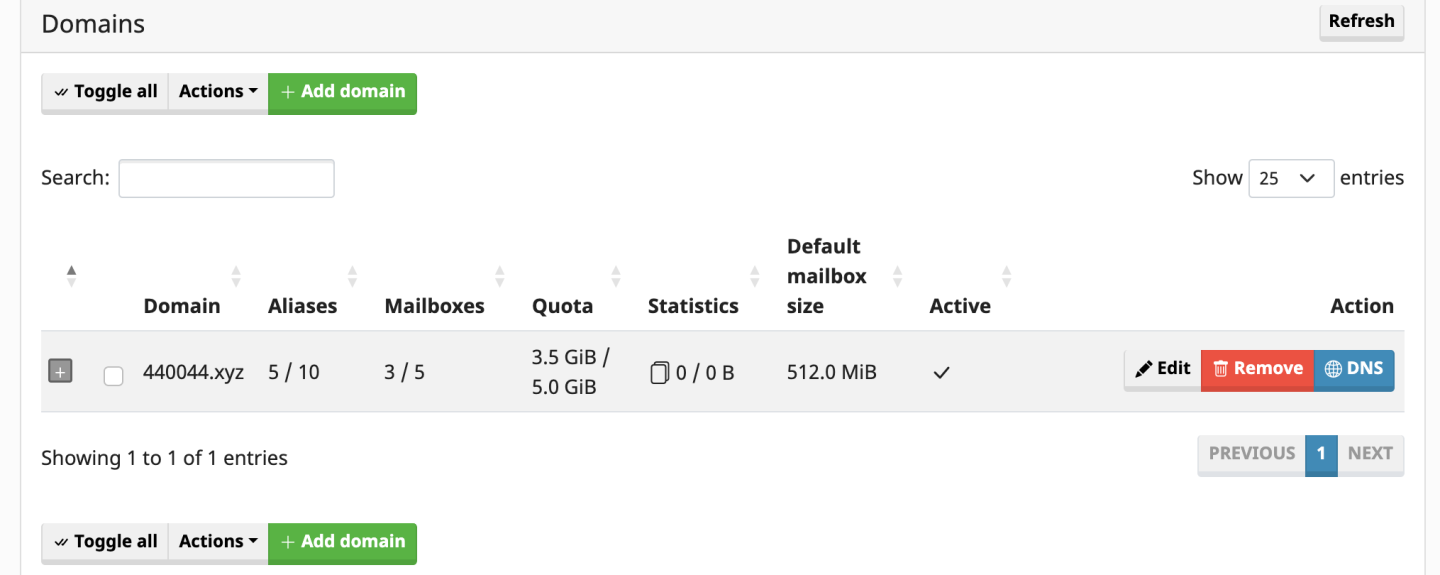1440x575 pixels.
Task: Open the Show entries count dropdown
Action: click(1290, 178)
